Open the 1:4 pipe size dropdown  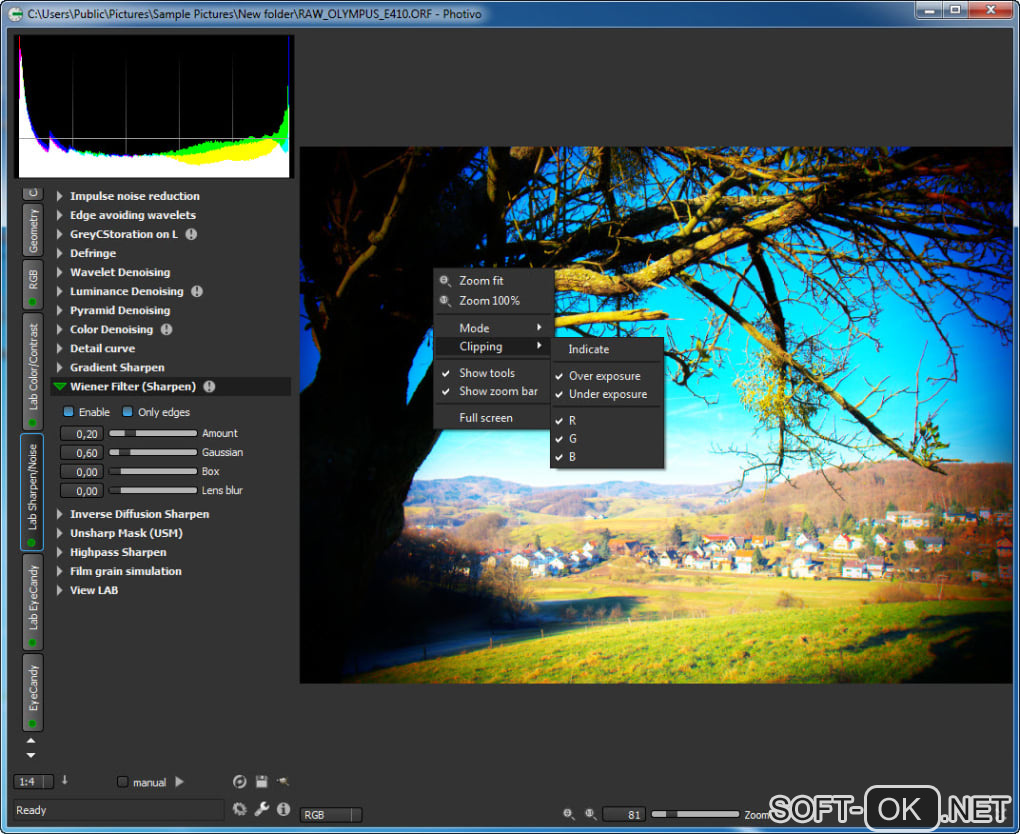(x=33, y=781)
